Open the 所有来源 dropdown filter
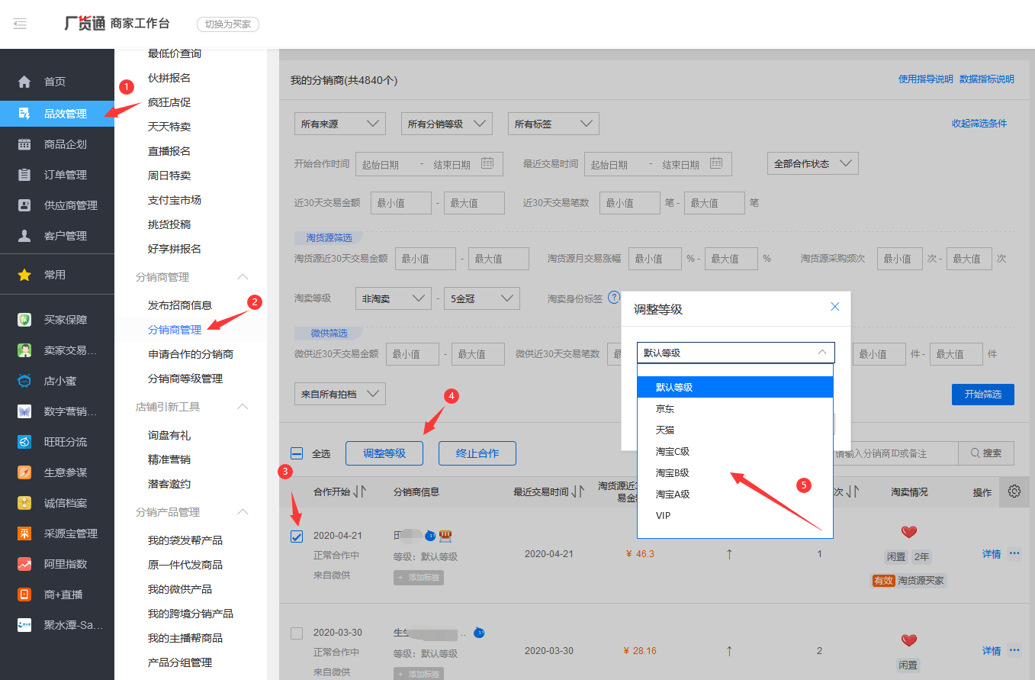 [340, 124]
